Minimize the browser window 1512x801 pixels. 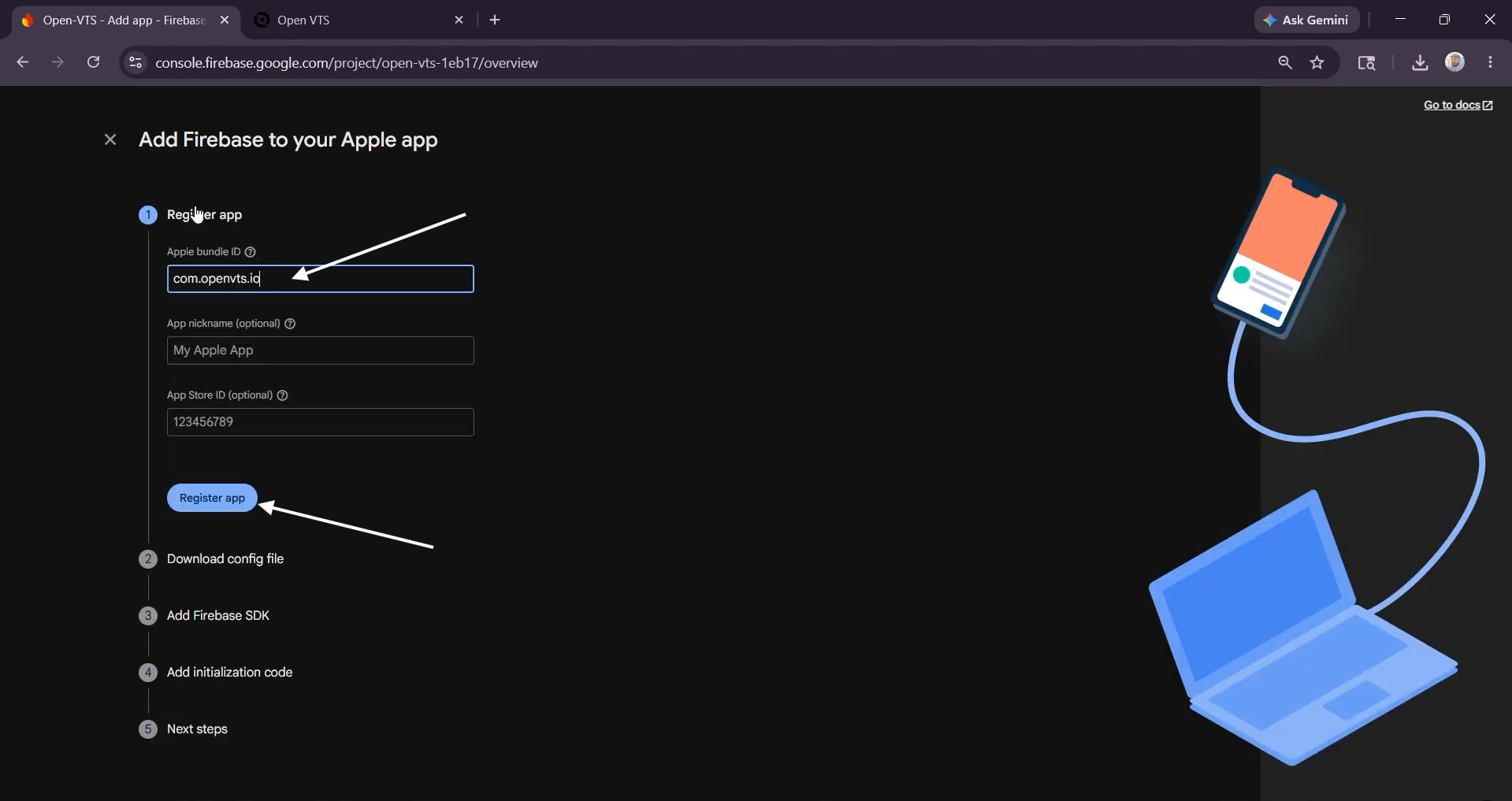1400,20
